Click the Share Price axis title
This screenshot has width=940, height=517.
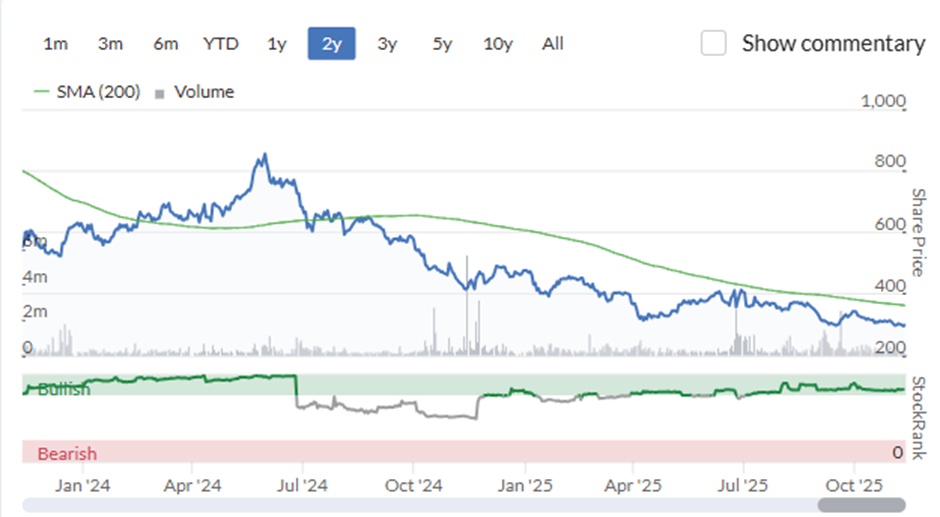click(918, 232)
